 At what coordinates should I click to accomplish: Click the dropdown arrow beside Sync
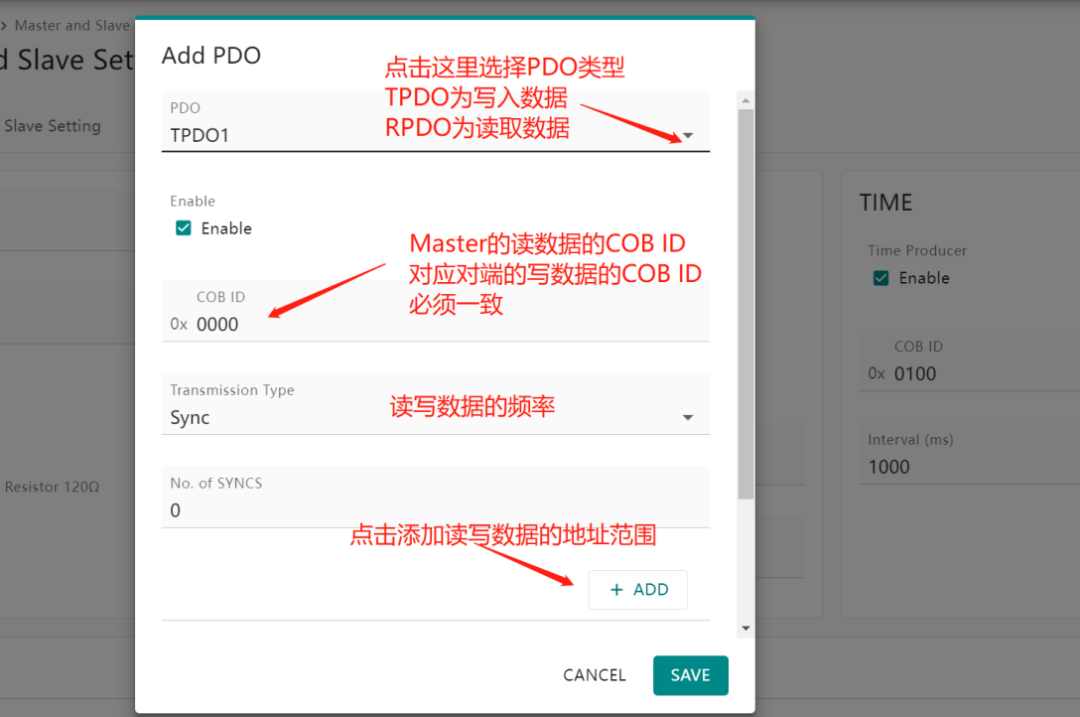[x=688, y=417]
